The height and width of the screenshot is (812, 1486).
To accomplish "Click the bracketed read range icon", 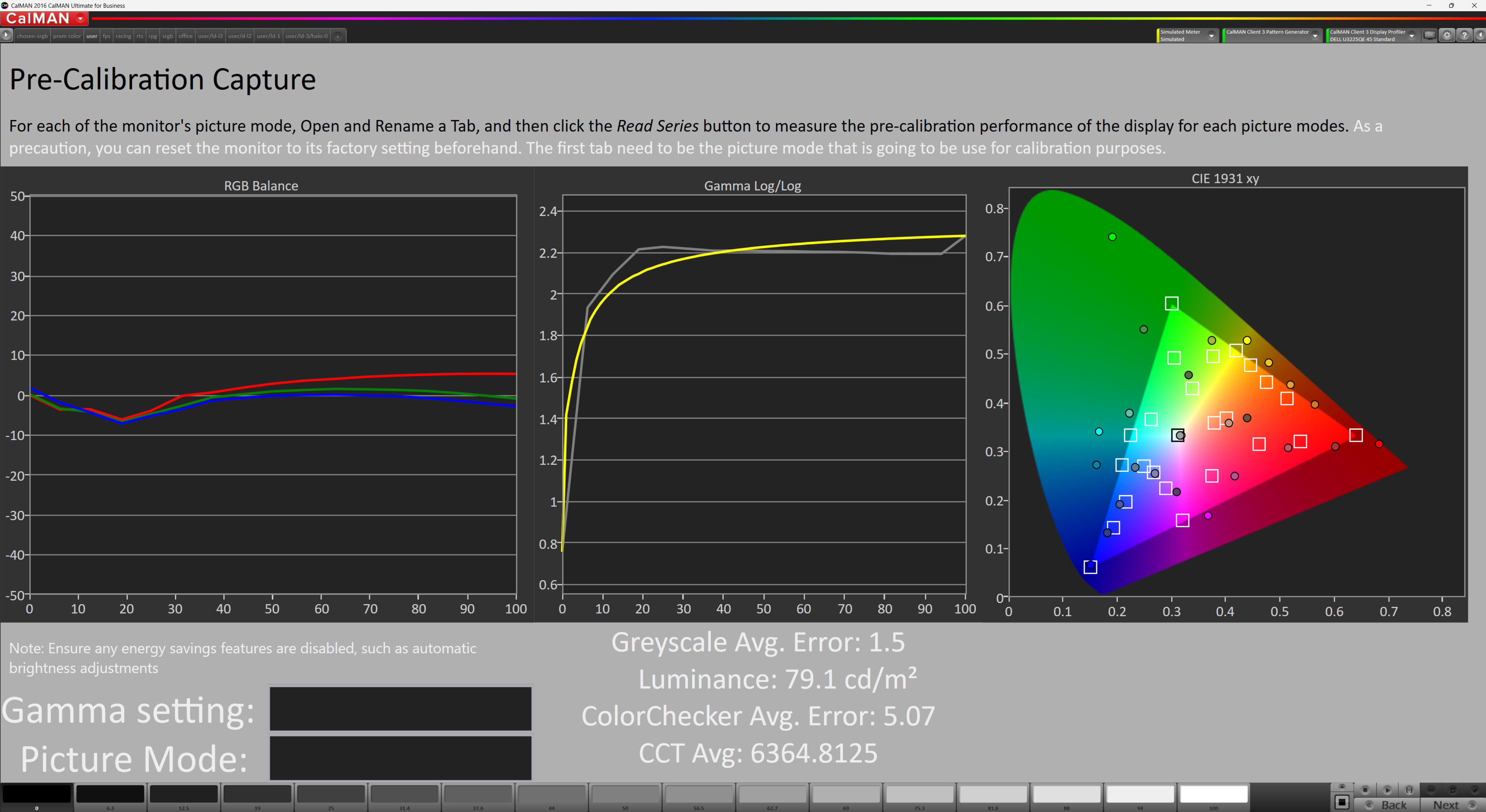I will coord(1409,790).
